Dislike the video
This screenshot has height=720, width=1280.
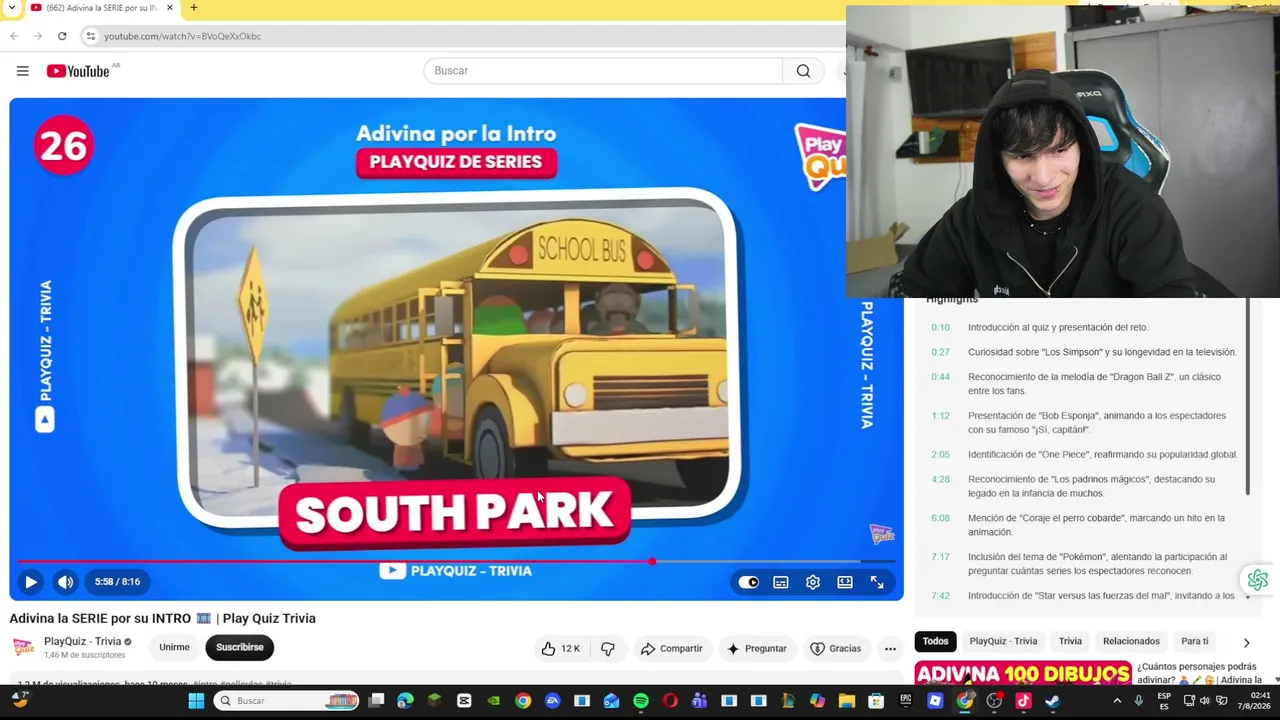click(x=608, y=649)
